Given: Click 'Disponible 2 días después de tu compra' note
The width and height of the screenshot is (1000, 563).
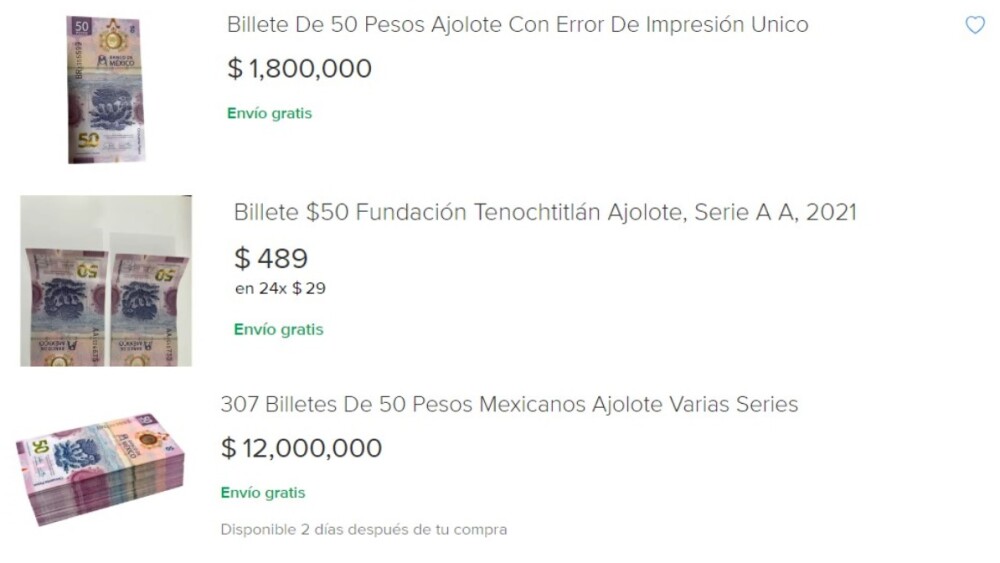Looking at the screenshot, I should [363, 529].
